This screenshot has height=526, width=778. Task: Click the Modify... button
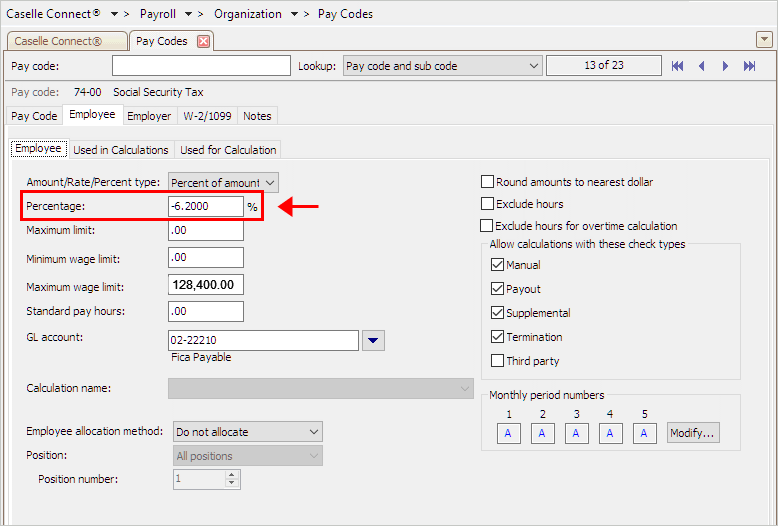tap(693, 433)
